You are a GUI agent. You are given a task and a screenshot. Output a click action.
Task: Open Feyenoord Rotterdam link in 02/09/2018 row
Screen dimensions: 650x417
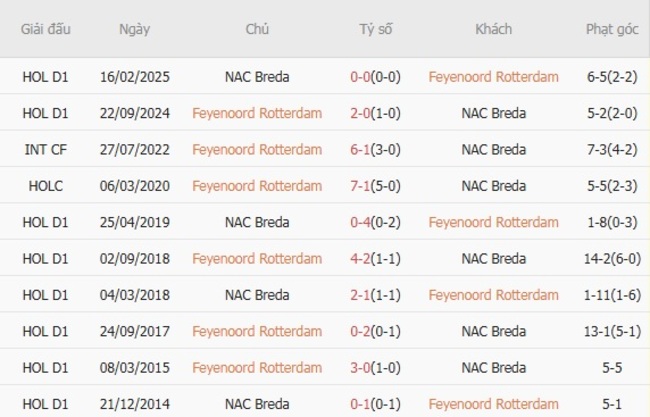pos(257,259)
